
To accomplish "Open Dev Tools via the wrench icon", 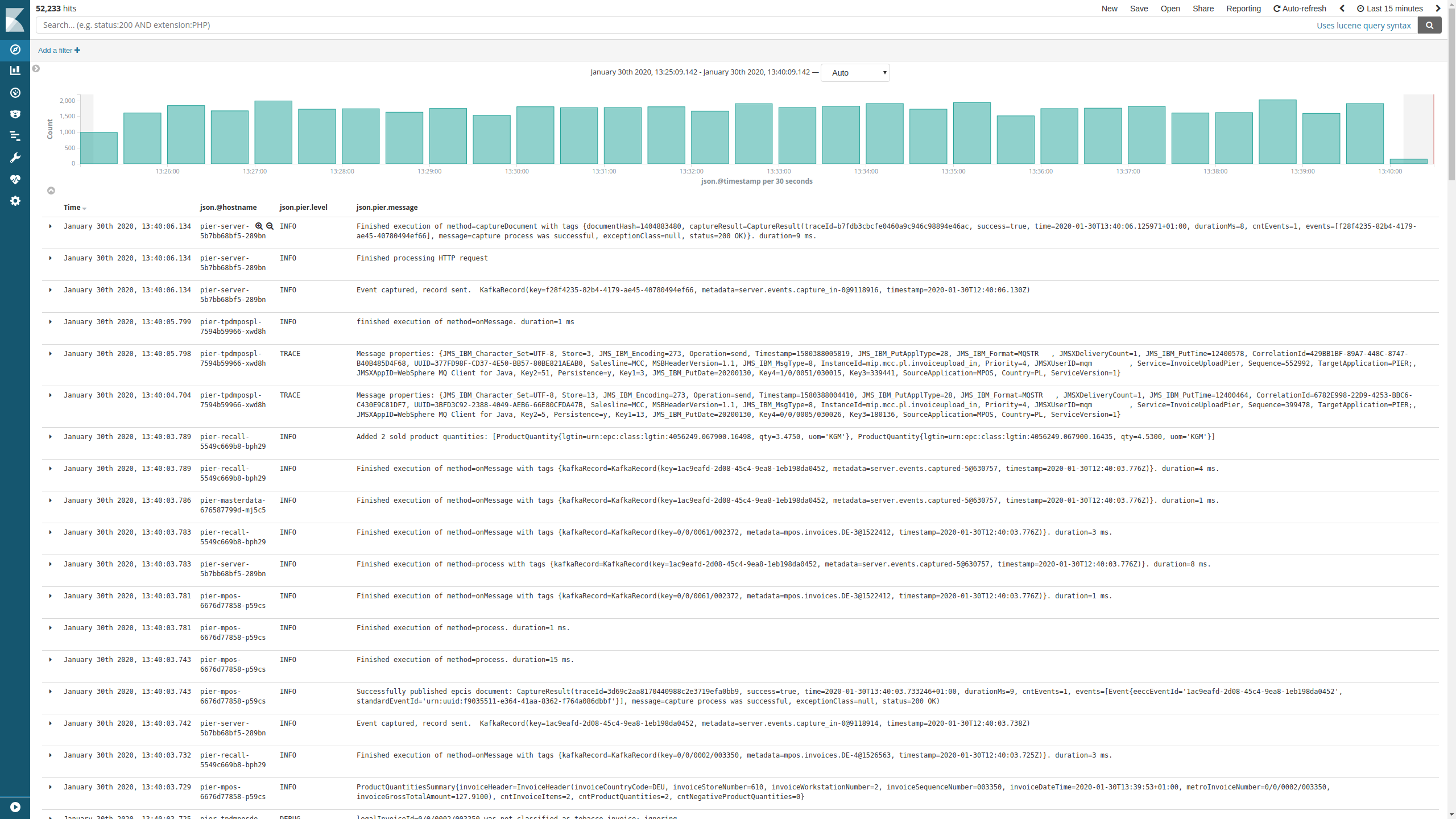I will 15,158.
